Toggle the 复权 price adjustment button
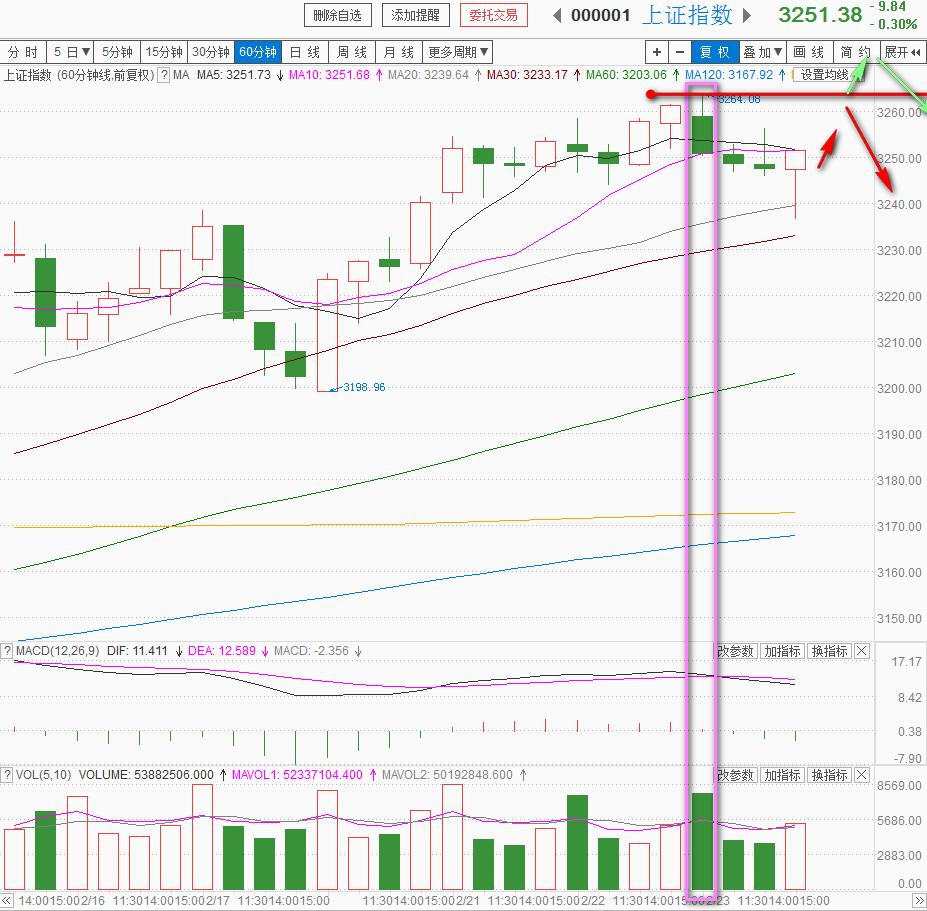Image resolution: width=927 pixels, height=911 pixels. (x=715, y=52)
